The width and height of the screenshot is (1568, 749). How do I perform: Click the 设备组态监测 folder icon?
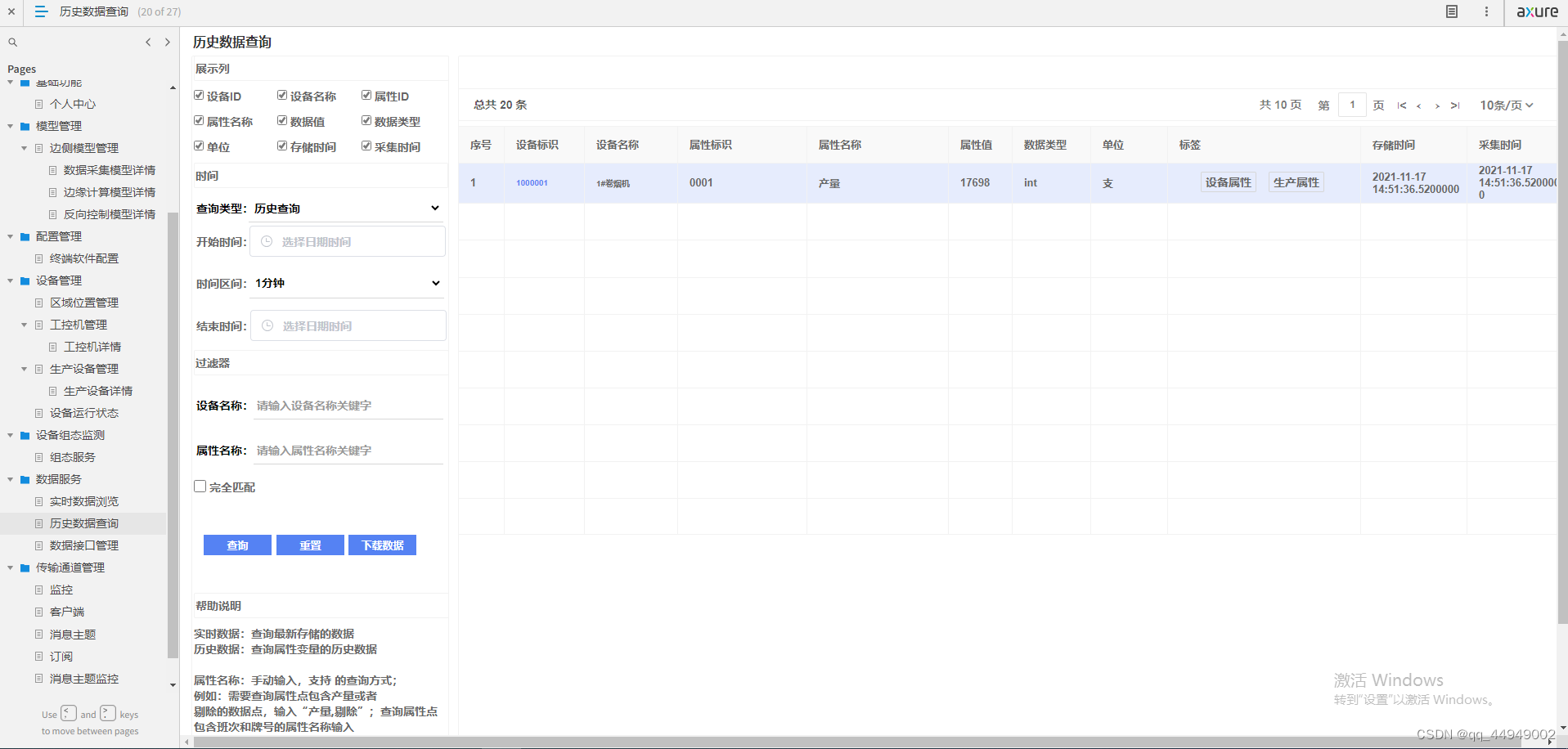click(25, 436)
